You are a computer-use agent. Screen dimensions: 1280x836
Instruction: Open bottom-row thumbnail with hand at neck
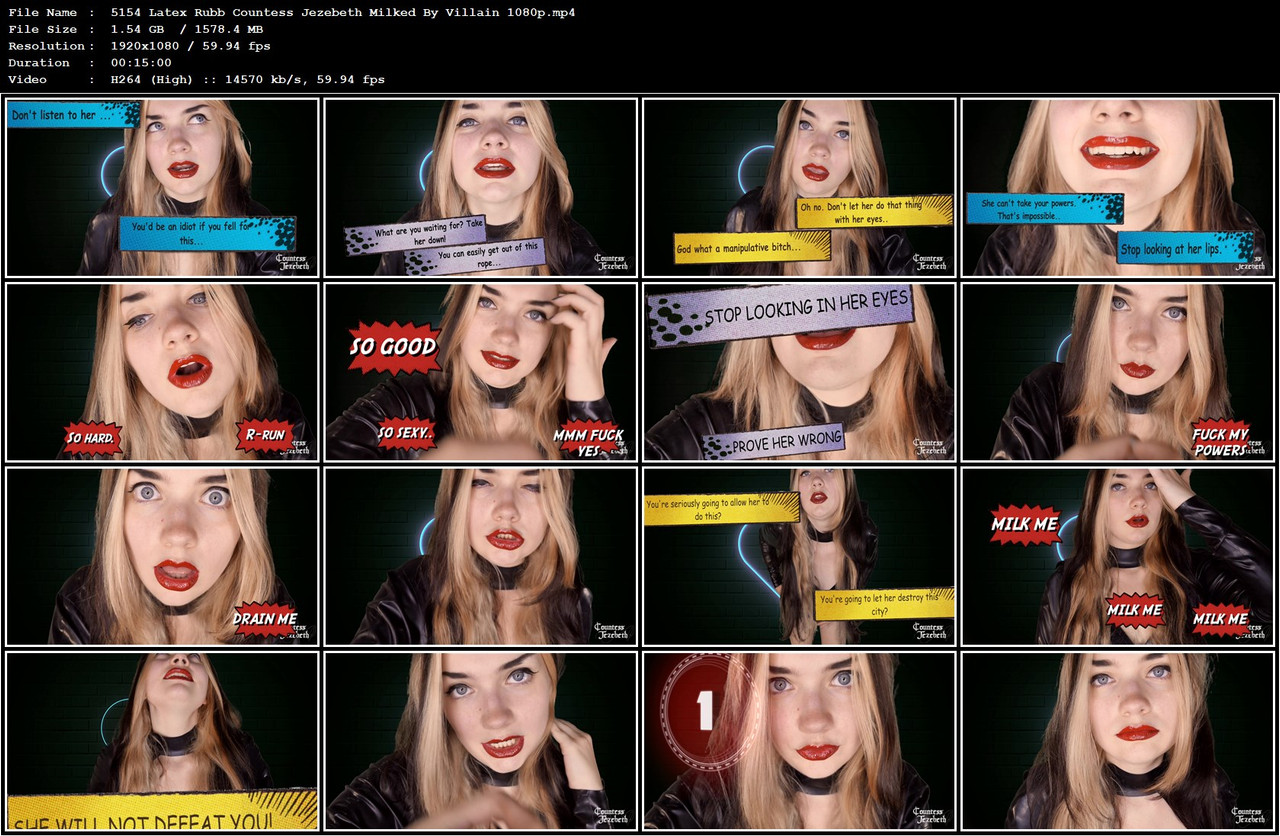[481, 741]
